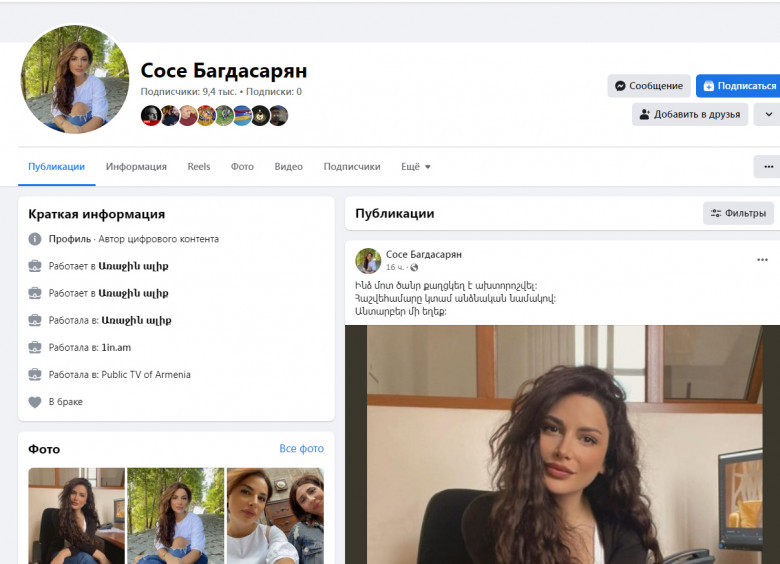
Task: Open the post's three-dot options menu
Action: [762, 260]
